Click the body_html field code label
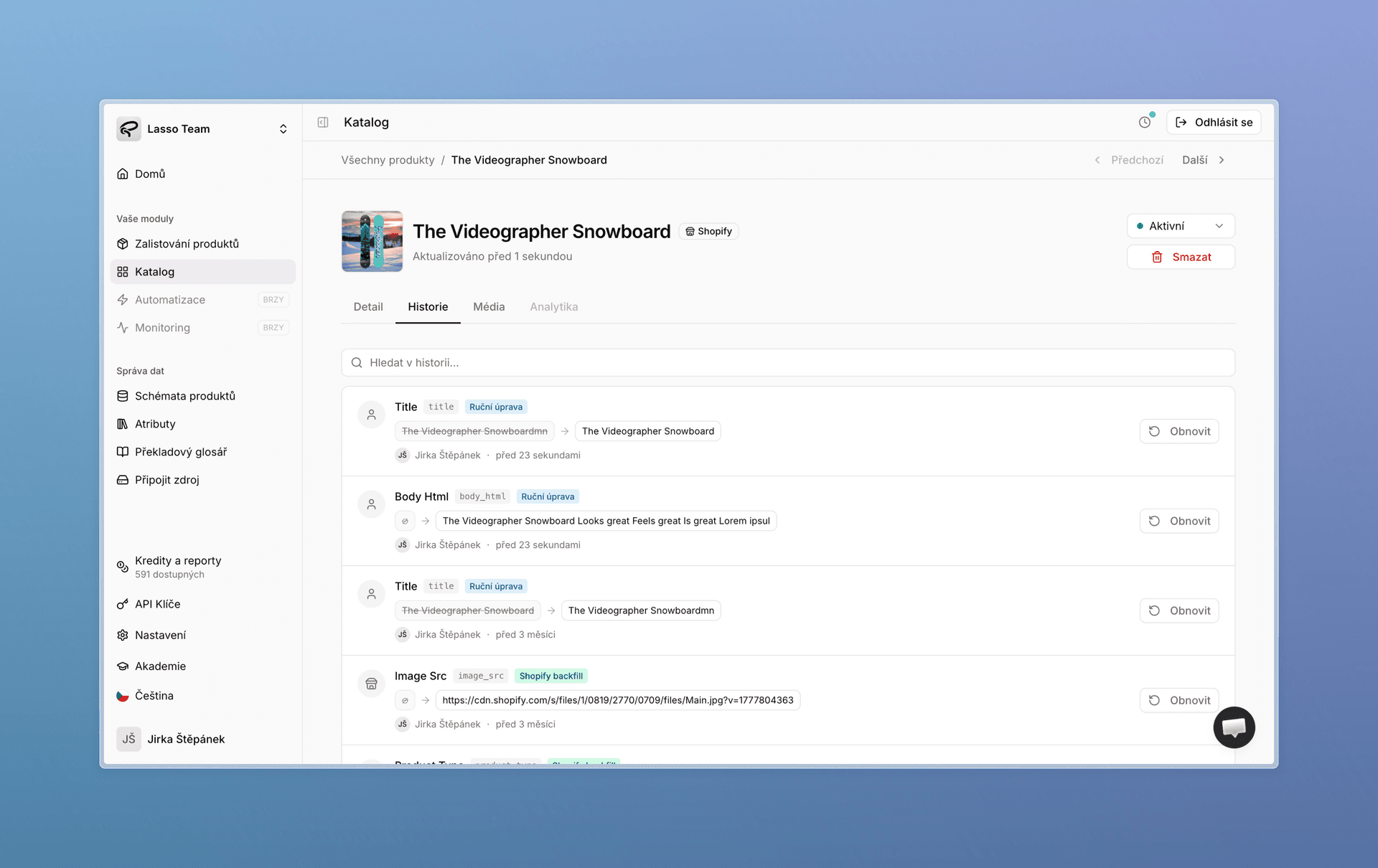The height and width of the screenshot is (868, 1378). pos(482,496)
